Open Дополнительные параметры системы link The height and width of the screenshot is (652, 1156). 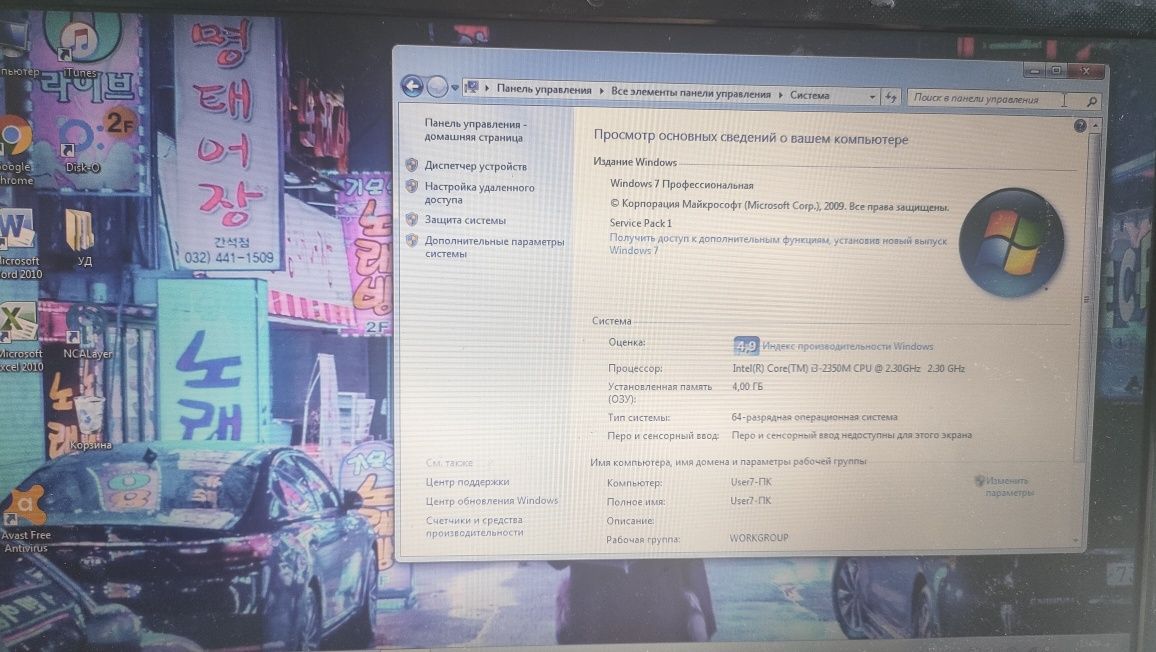click(x=494, y=247)
